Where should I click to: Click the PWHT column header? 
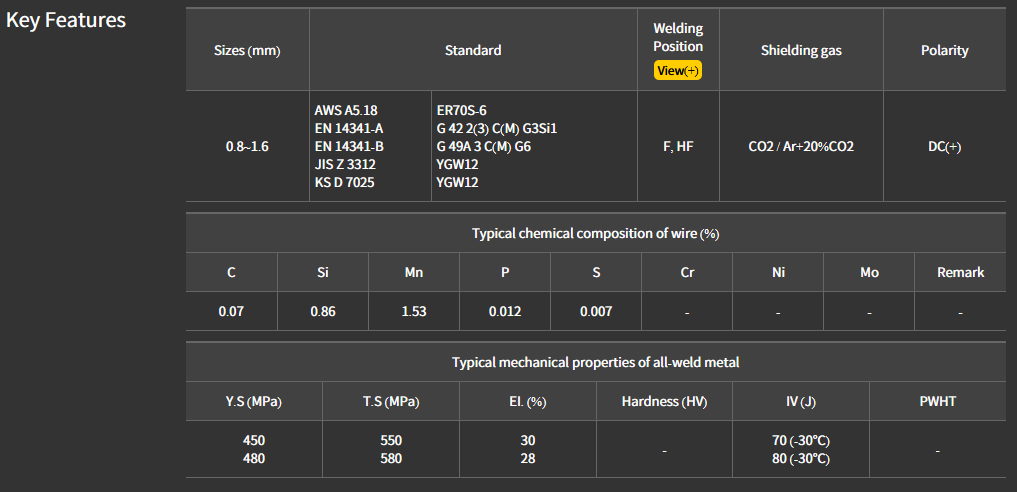937,401
